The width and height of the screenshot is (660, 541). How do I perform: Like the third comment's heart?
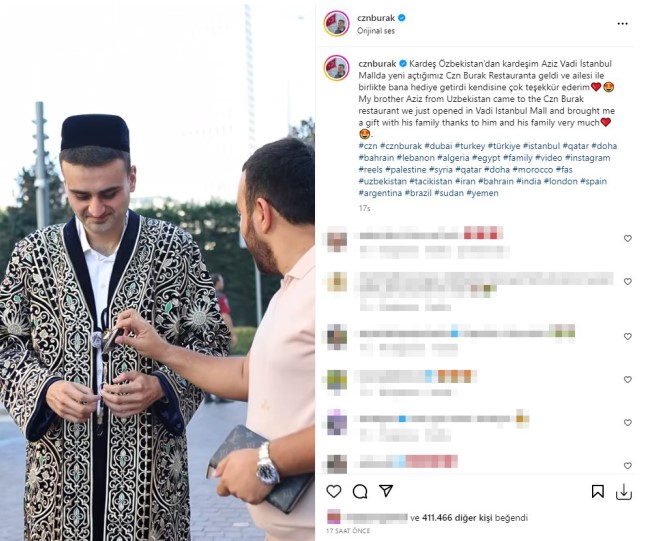click(x=628, y=336)
